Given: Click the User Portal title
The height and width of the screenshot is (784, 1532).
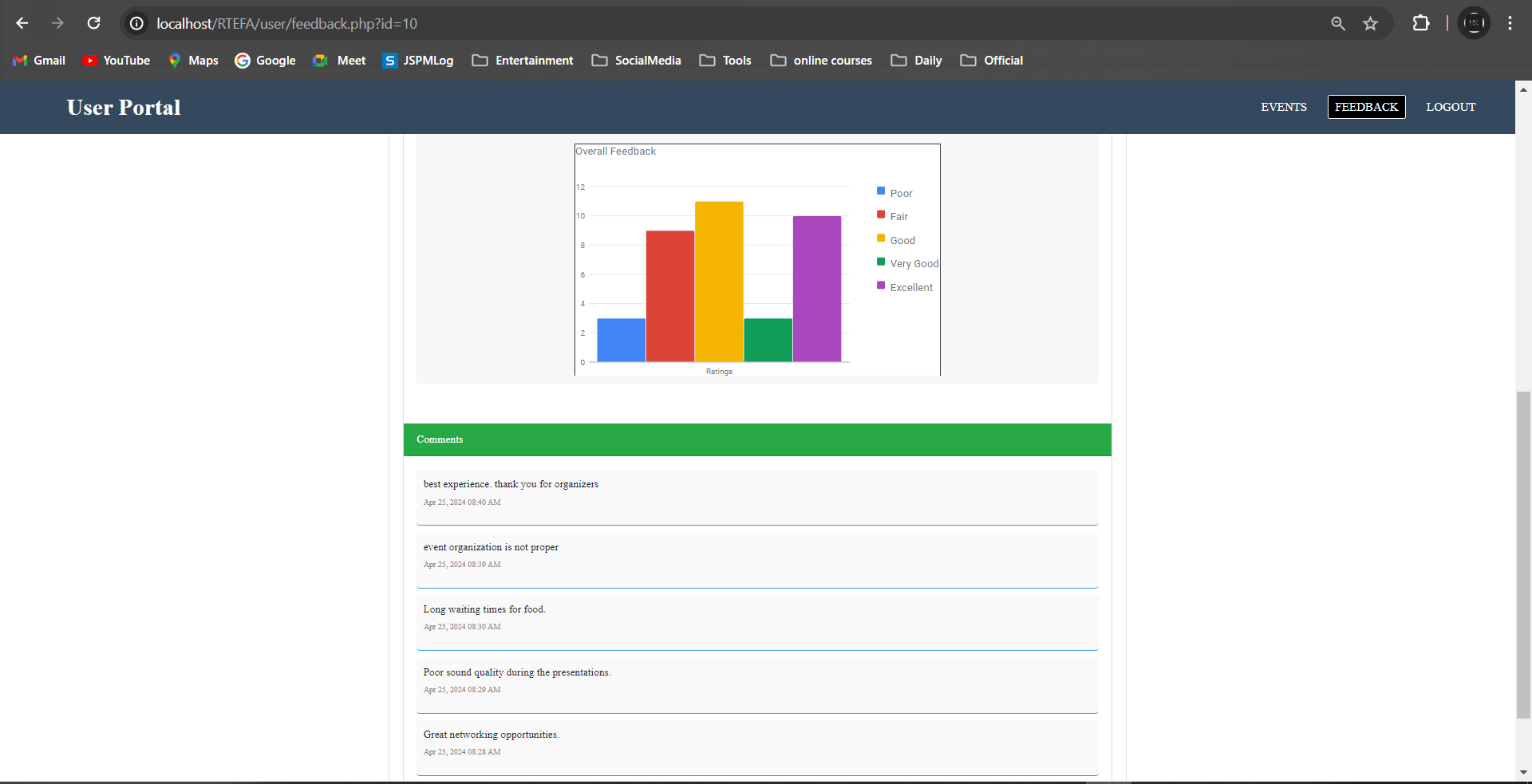Looking at the screenshot, I should pyautogui.click(x=124, y=108).
